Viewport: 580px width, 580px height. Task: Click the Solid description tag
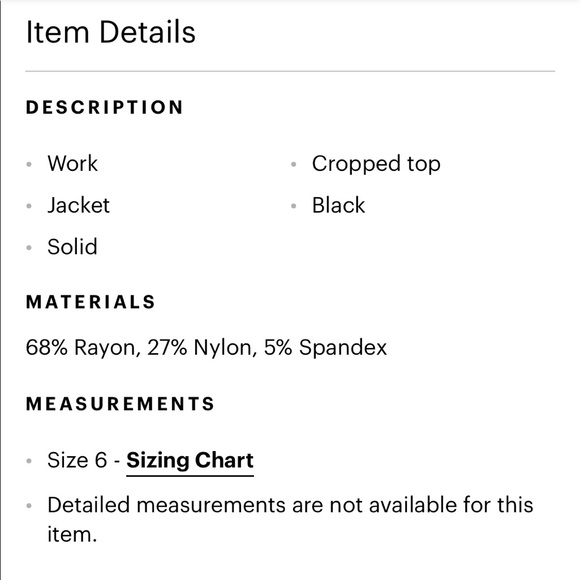[x=72, y=246]
